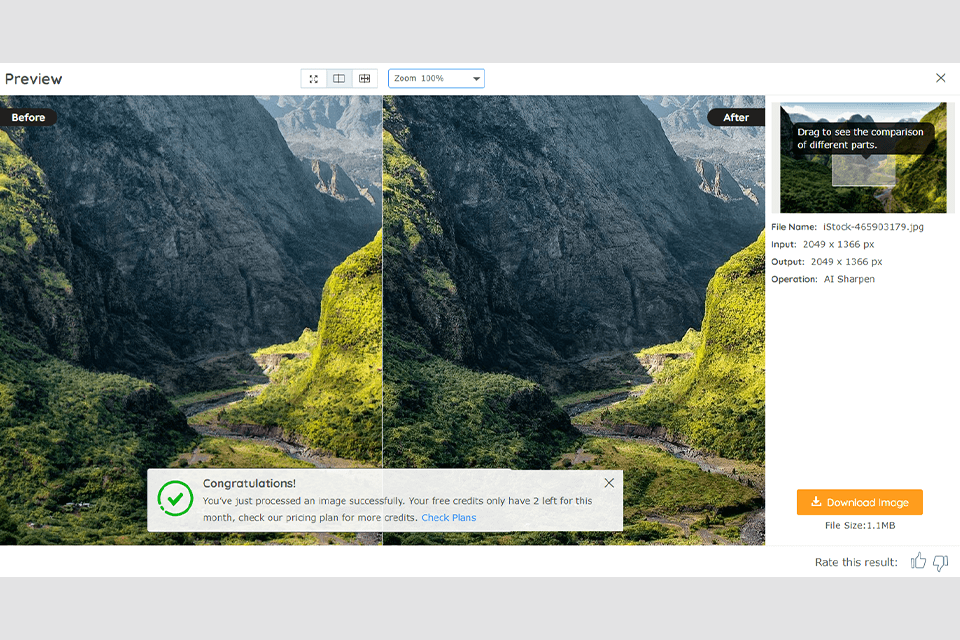This screenshot has width=960, height=640.
Task: Dismiss the Congratulations notification
Action: 609,482
